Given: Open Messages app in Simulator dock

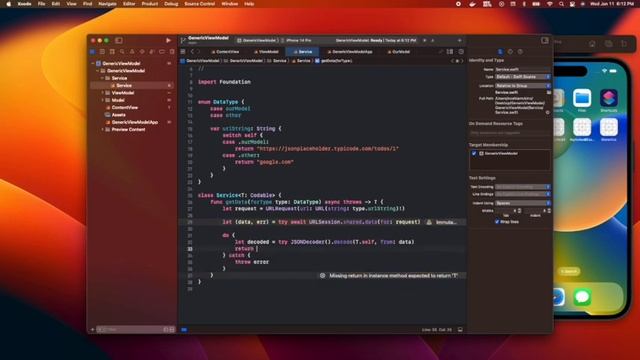Looking at the screenshot, I should pos(582,297).
